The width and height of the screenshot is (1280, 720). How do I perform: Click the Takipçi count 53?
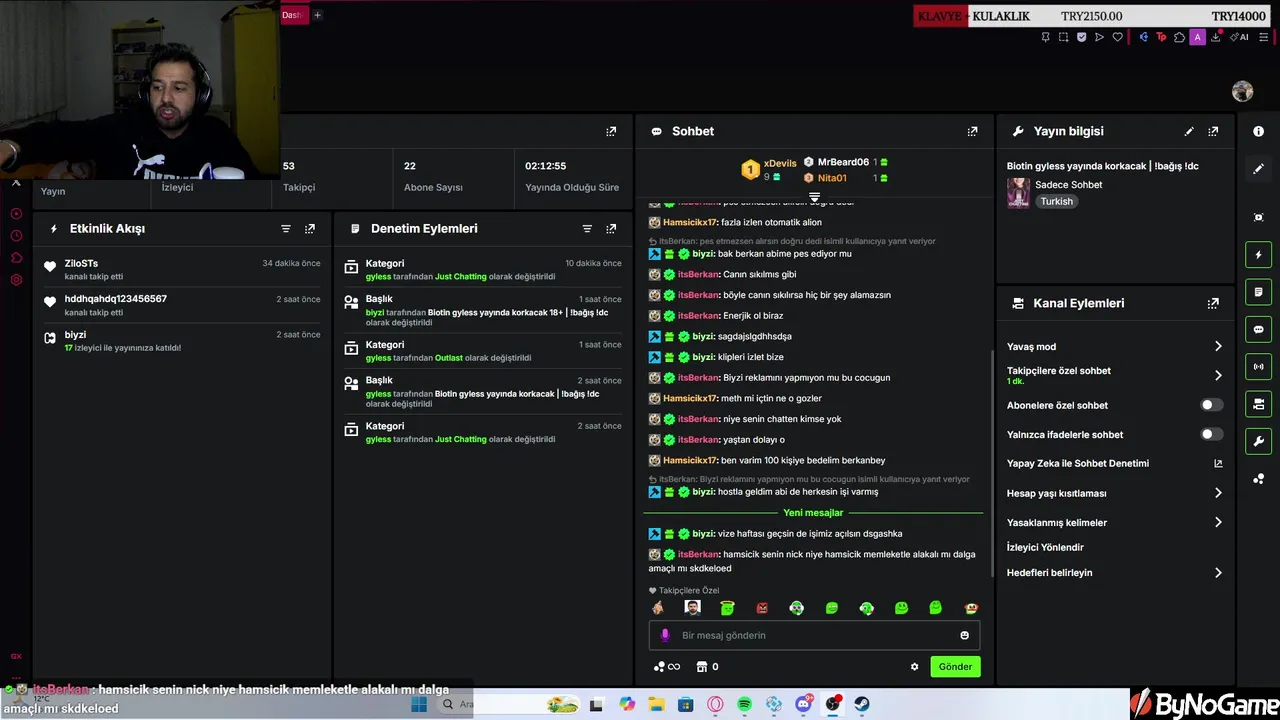point(289,166)
